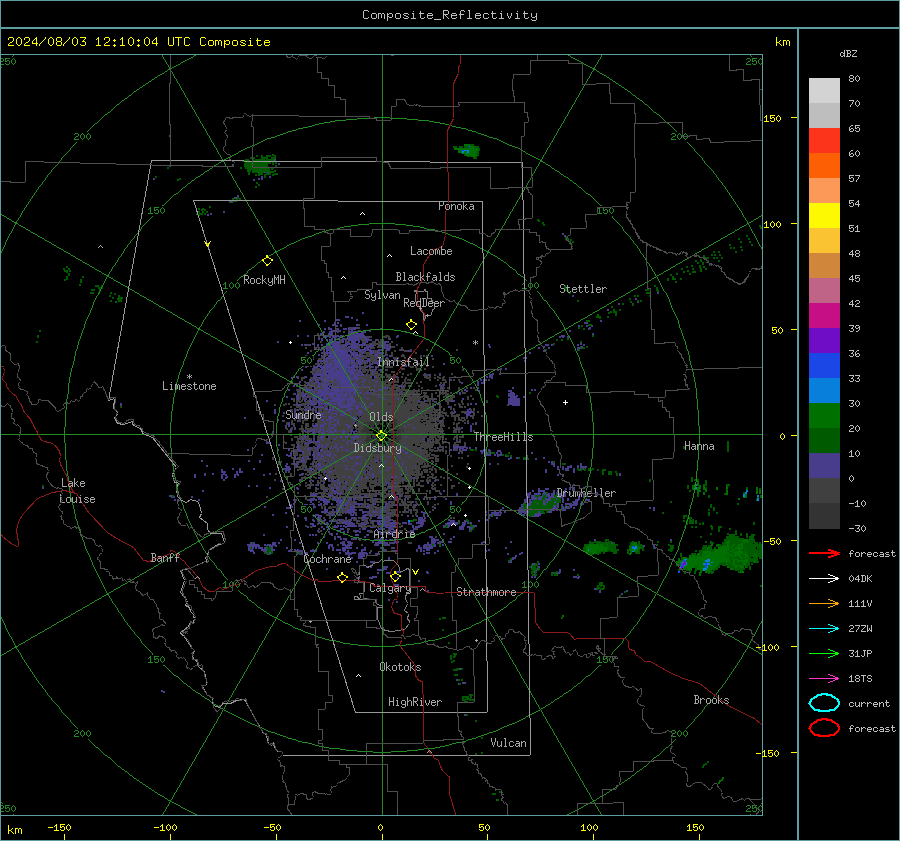Click the light gray swatch below 80 dBZ
900x841 pixels.
[x=824, y=90]
